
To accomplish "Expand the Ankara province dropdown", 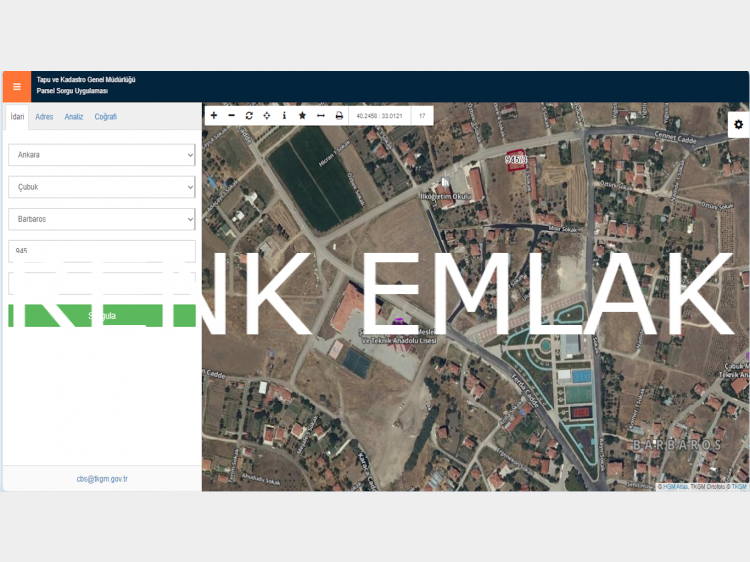I will point(102,155).
